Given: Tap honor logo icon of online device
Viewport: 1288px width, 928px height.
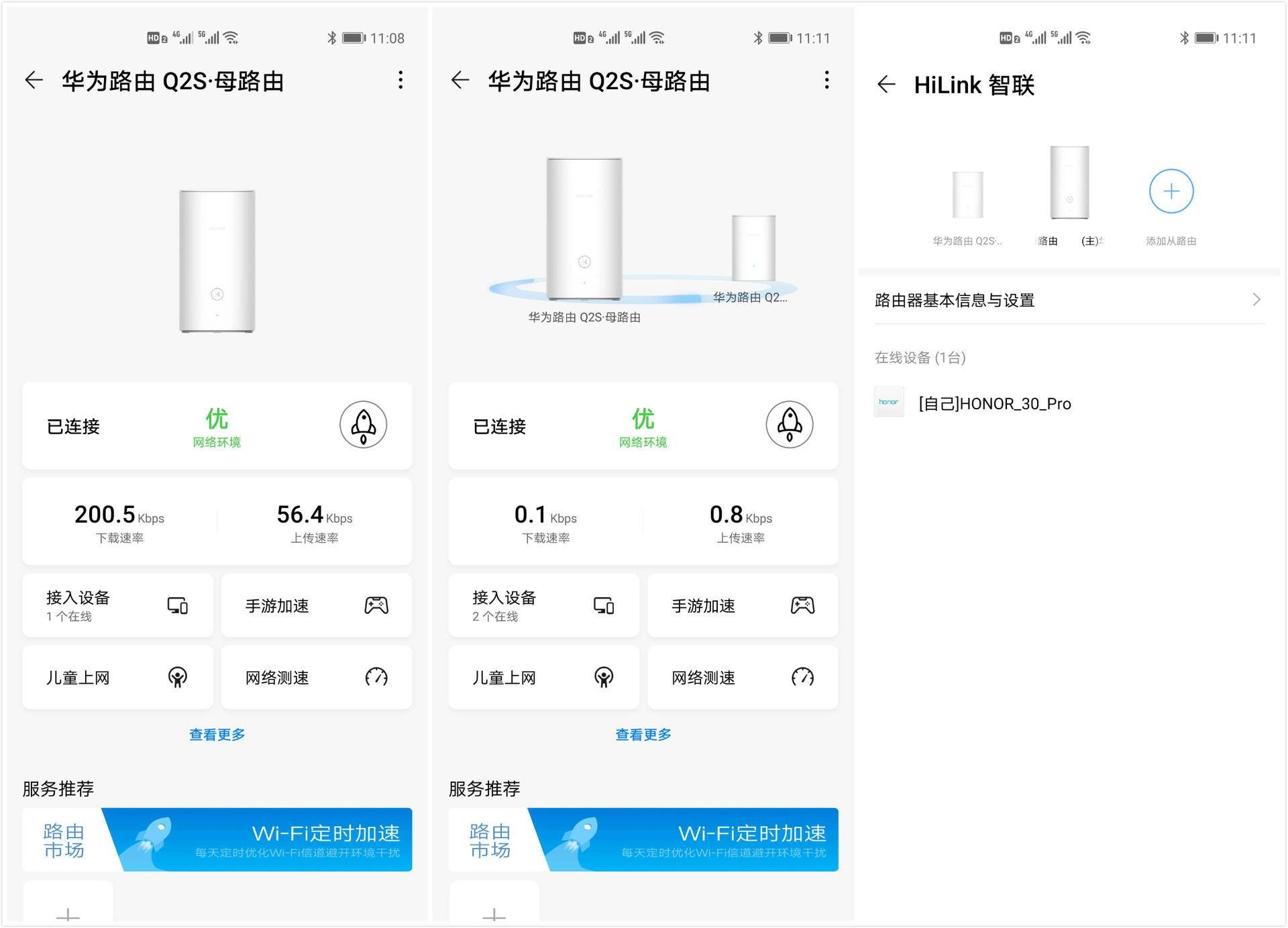Looking at the screenshot, I should [889, 402].
